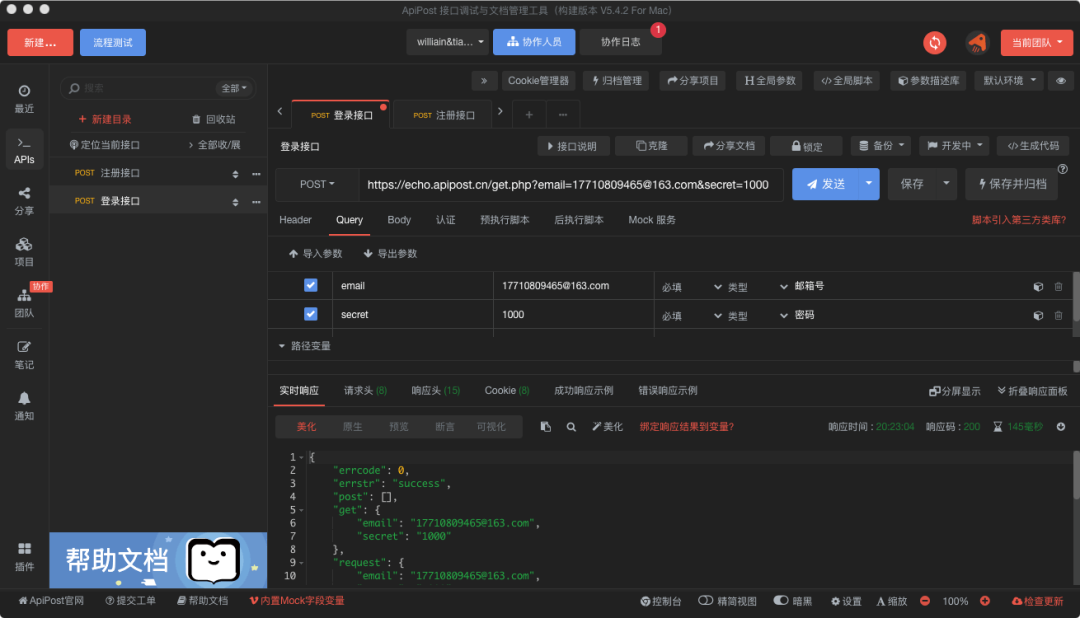Click the 帮助文档 banner image
This screenshot has height=618, width=1080.
point(158,559)
